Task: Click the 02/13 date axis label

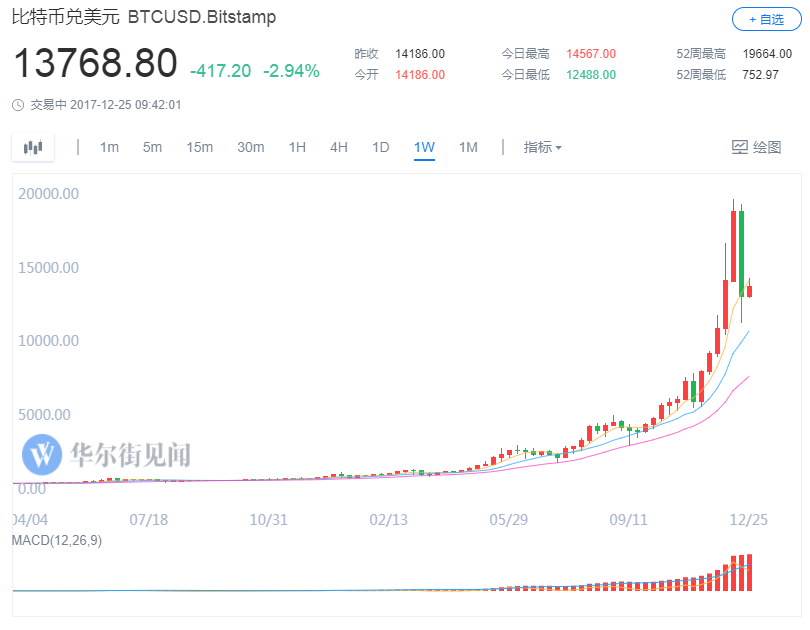Action: (x=388, y=519)
